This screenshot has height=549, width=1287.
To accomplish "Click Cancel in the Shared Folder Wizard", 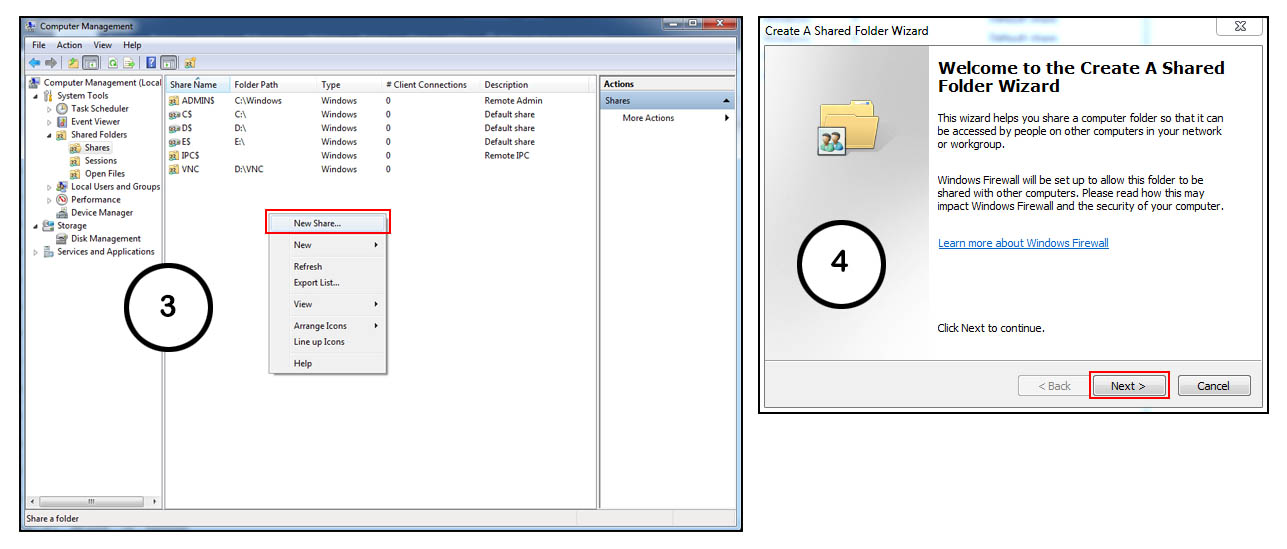I will (1214, 385).
